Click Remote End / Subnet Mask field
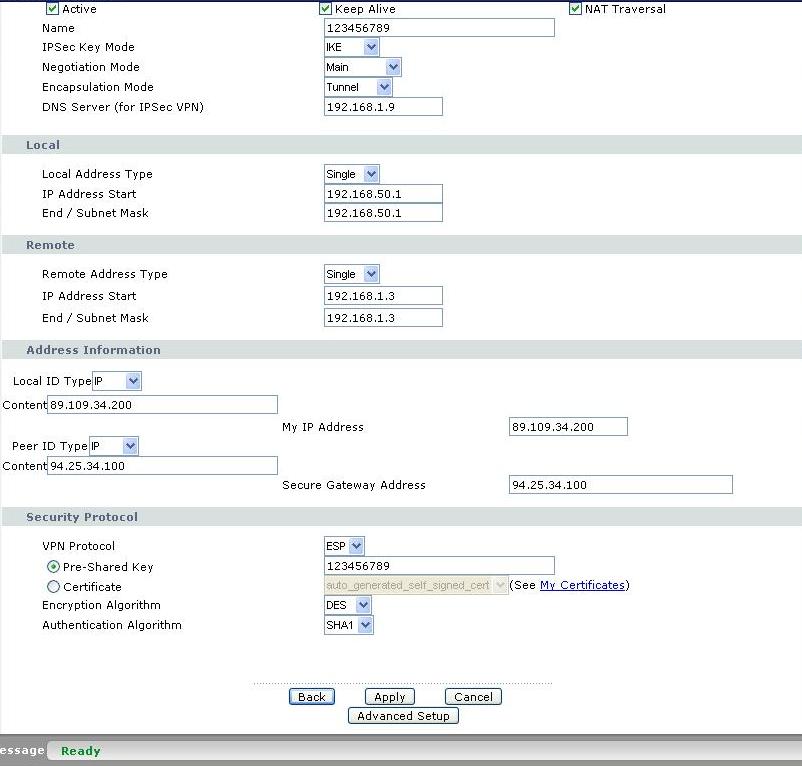Viewport: 802px width, 766px height. (383, 318)
